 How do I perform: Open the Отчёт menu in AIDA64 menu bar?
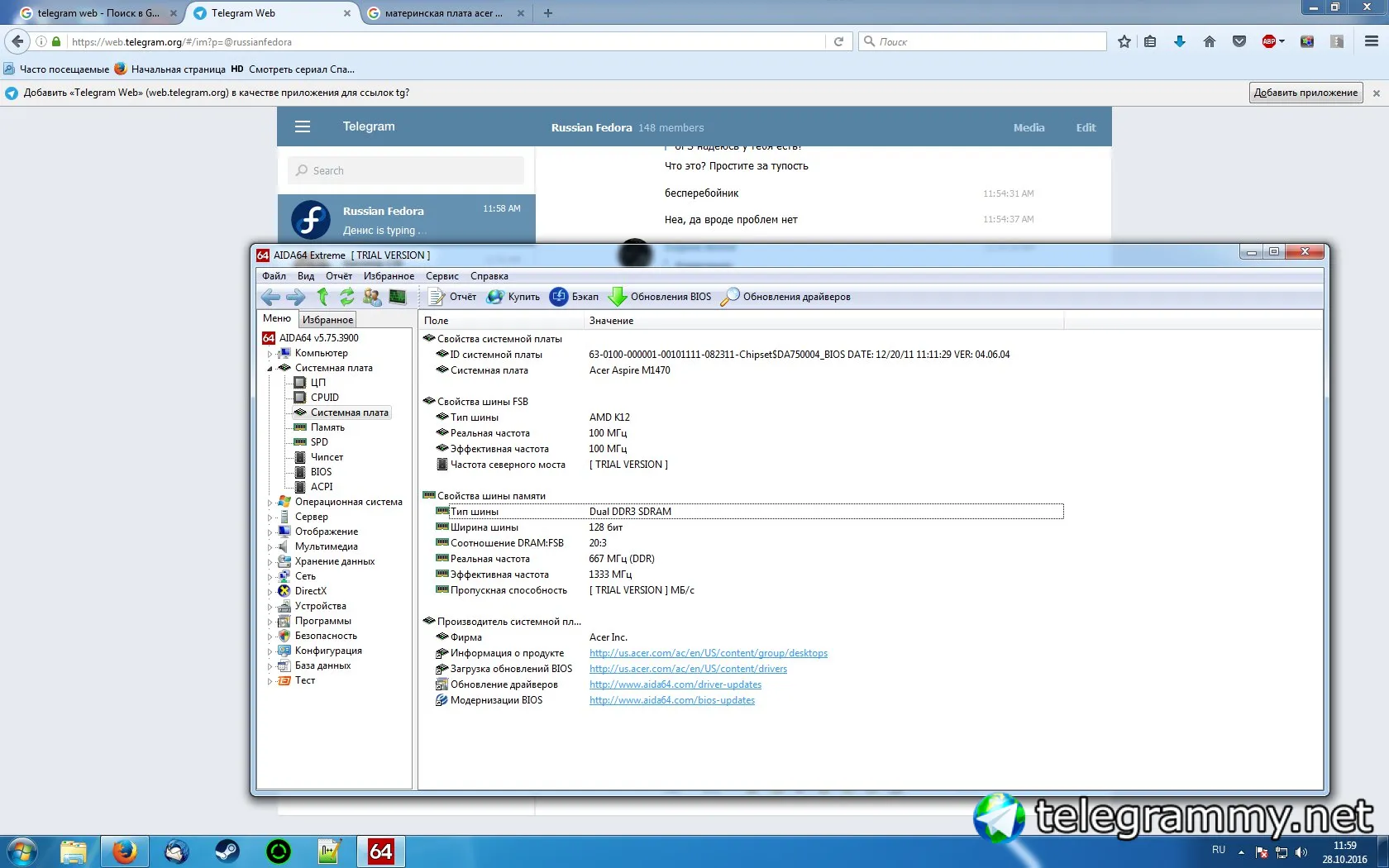pos(339,276)
